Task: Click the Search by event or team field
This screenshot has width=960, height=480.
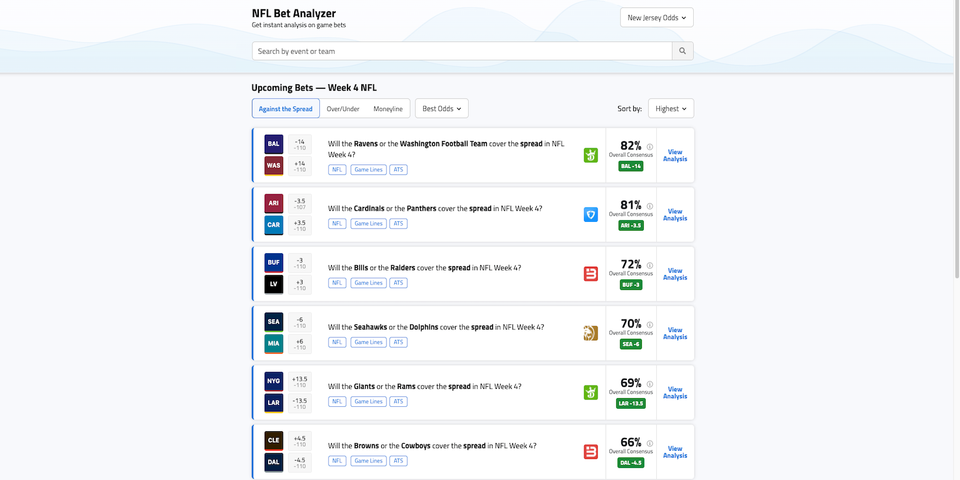Action: click(x=462, y=51)
